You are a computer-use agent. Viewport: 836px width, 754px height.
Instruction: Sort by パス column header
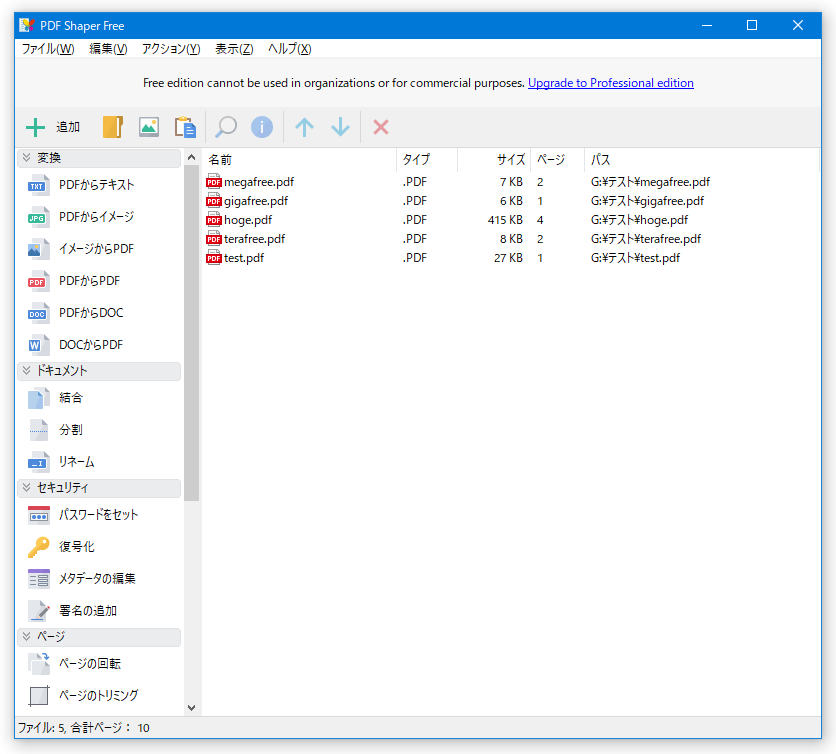[x=702, y=159]
